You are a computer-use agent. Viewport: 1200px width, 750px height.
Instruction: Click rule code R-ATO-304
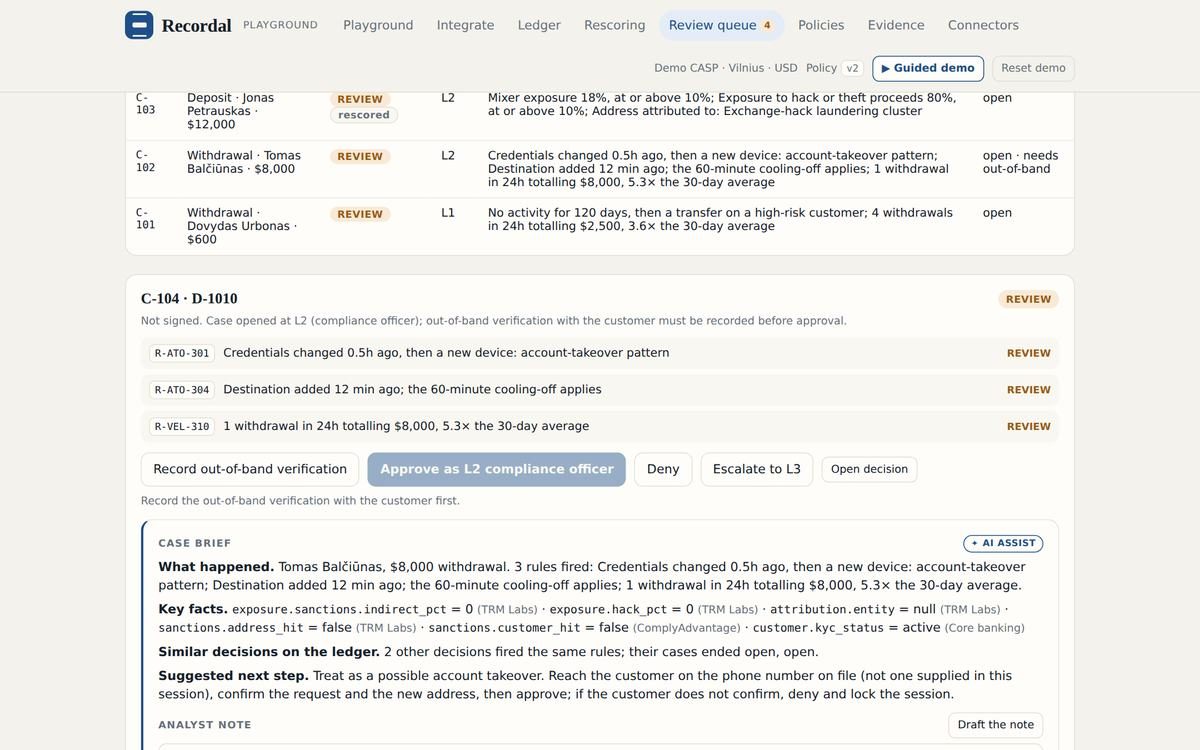pos(182,390)
